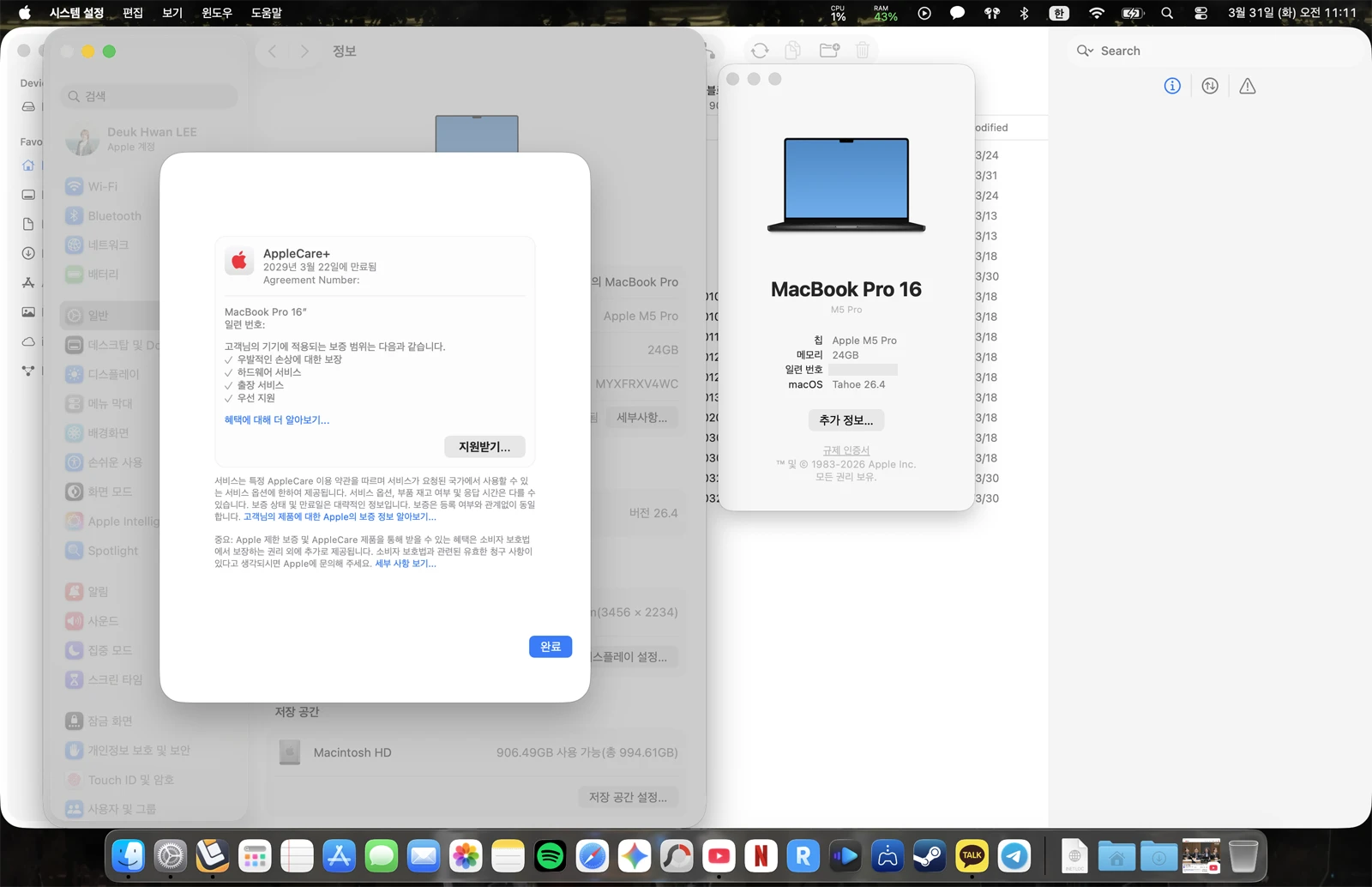Click the info circle icon in right panel
This screenshot has width=1372, height=887.
[x=1172, y=86]
